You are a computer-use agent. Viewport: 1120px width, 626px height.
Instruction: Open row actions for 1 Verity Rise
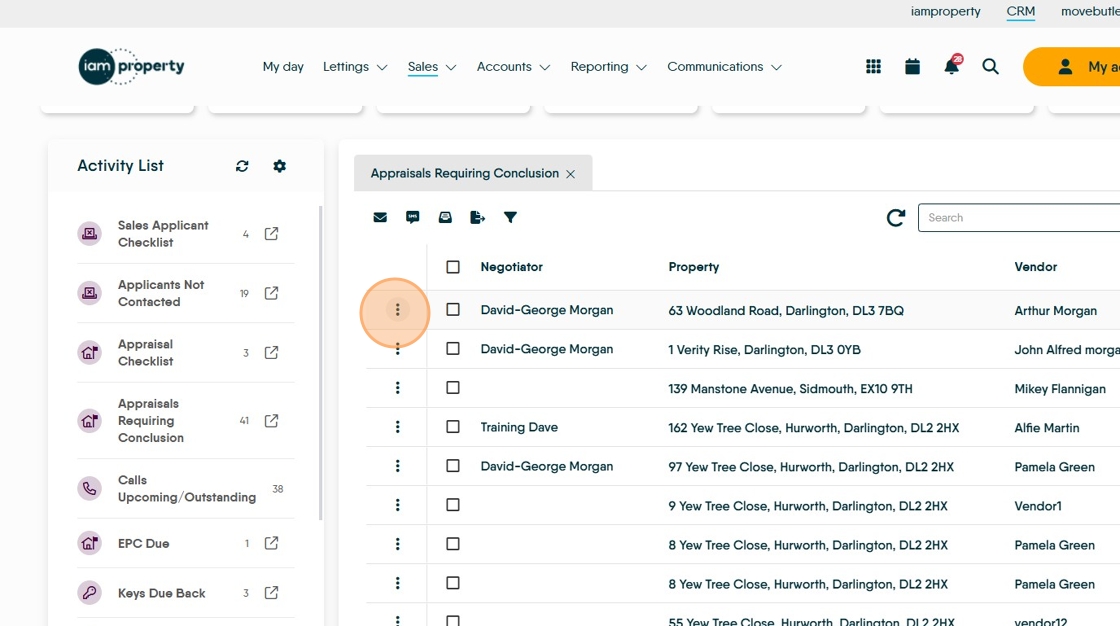397,349
